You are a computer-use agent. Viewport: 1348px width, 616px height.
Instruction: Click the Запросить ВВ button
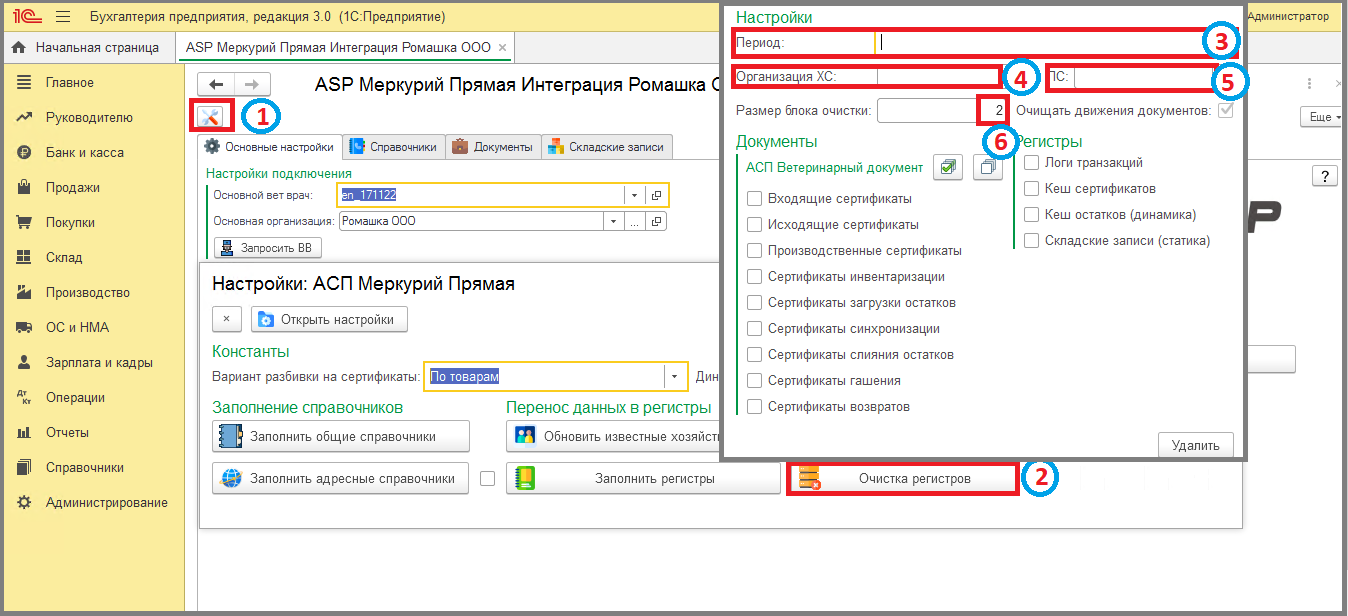tap(268, 247)
